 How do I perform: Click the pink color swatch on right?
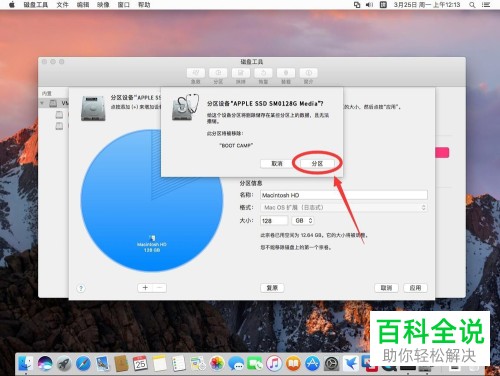(442, 153)
